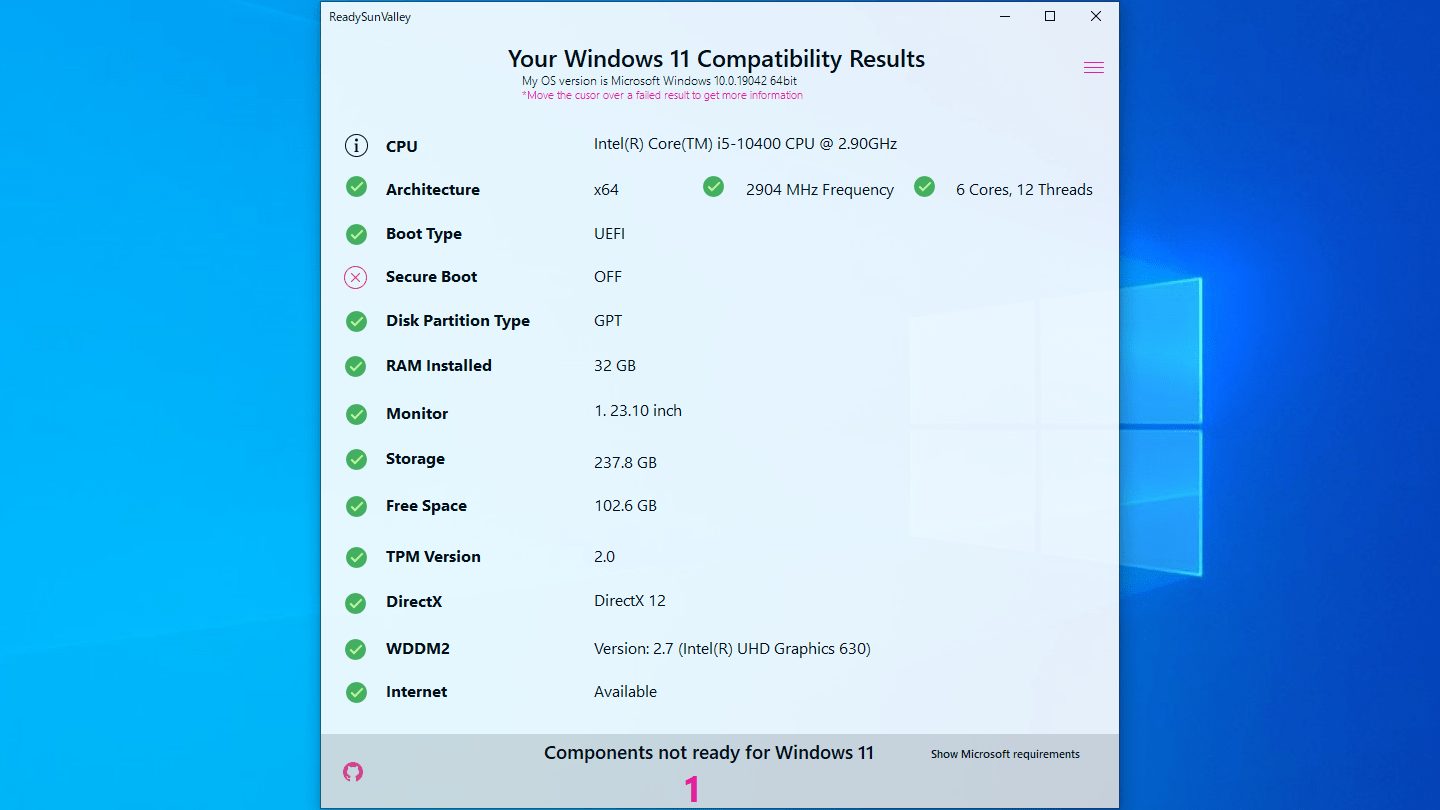Click the CPU label
Screen dimensions: 1440x810
(402, 146)
